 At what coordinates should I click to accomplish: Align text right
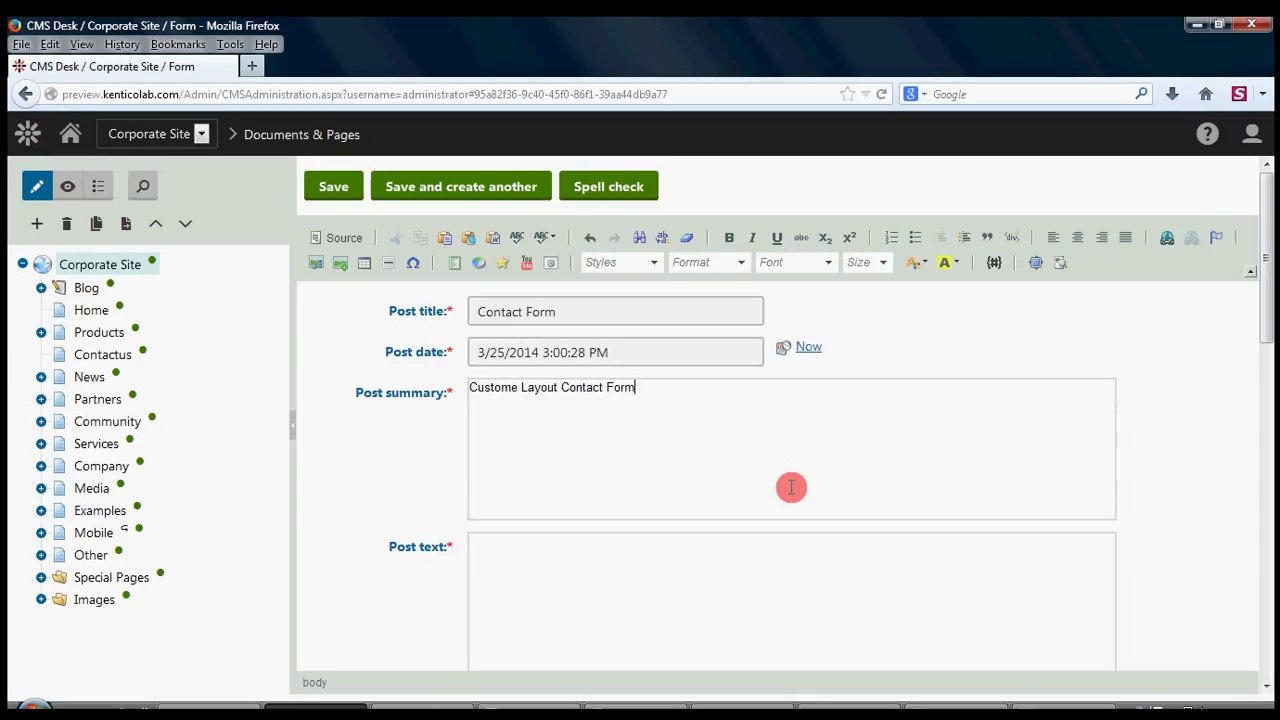[x=1101, y=238]
